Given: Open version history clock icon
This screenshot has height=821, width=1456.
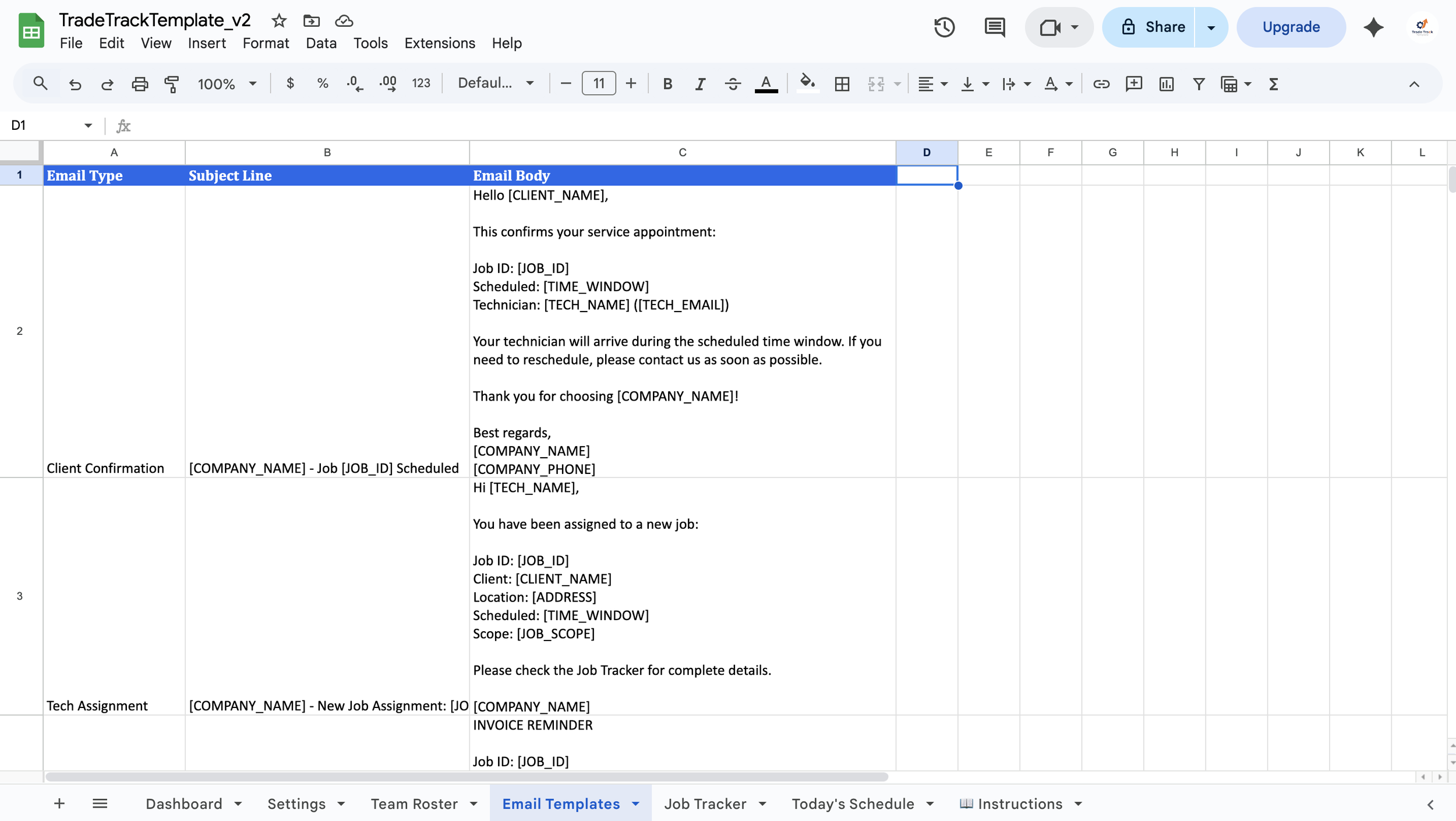Looking at the screenshot, I should pyautogui.click(x=944, y=27).
